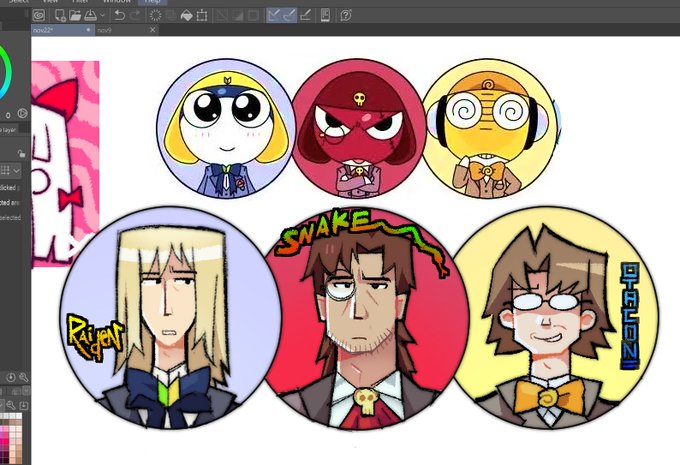This screenshot has height=465, width=680.
Task: Open the smartphone connection icon
Action: (x=325, y=16)
